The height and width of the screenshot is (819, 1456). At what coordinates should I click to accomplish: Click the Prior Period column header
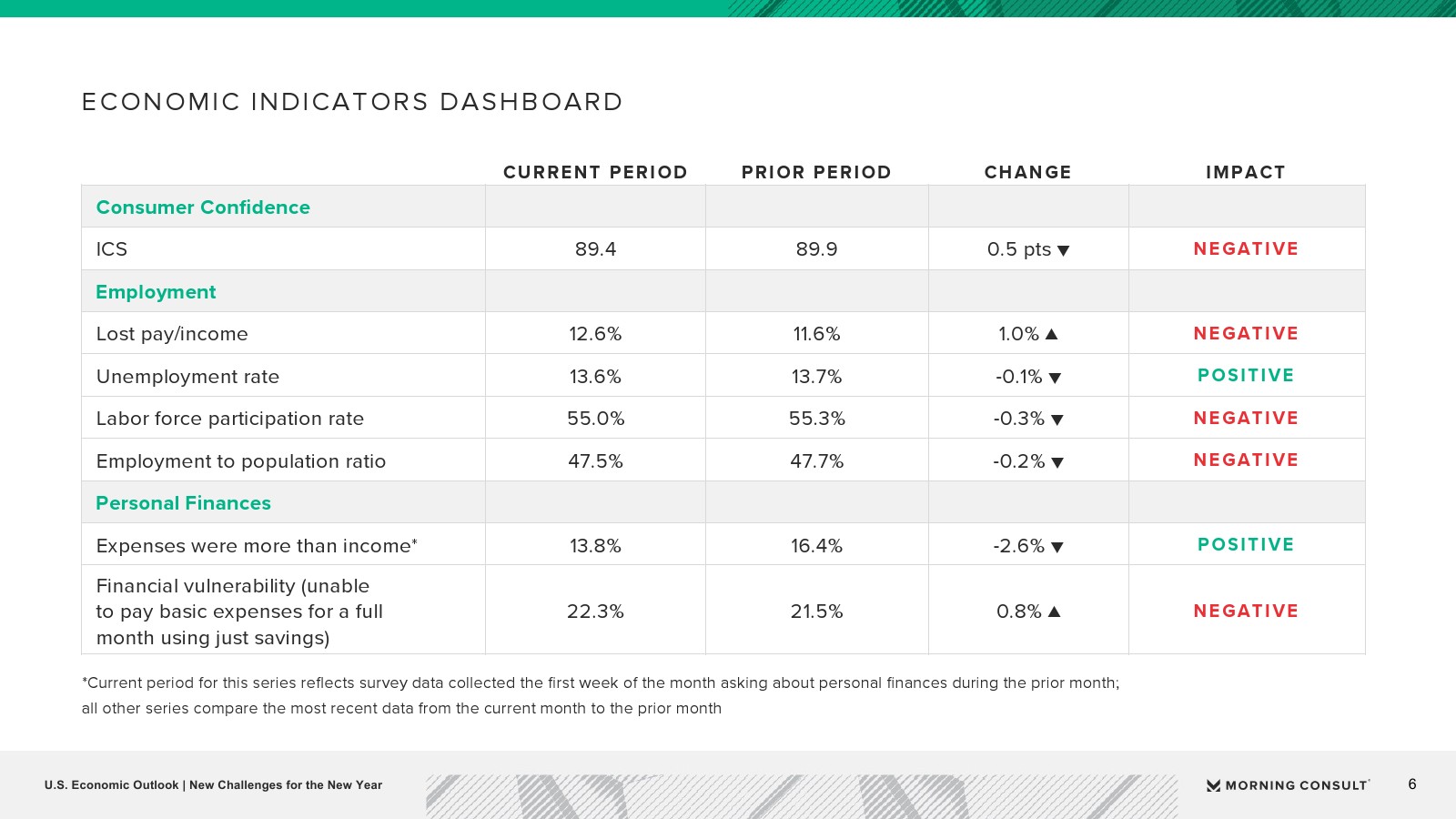tap(816, 172)
